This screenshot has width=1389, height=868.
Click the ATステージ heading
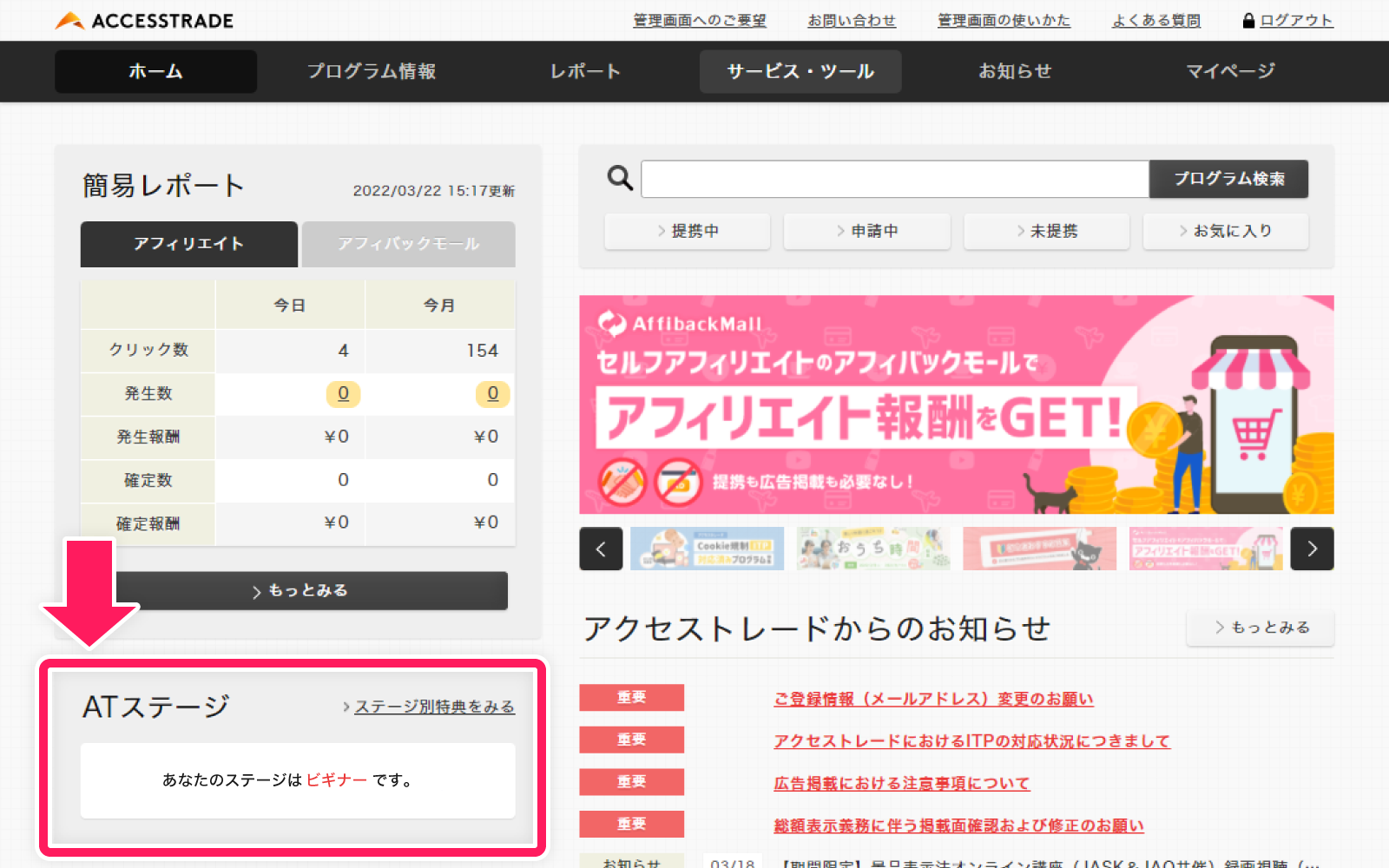coord(156,707)
